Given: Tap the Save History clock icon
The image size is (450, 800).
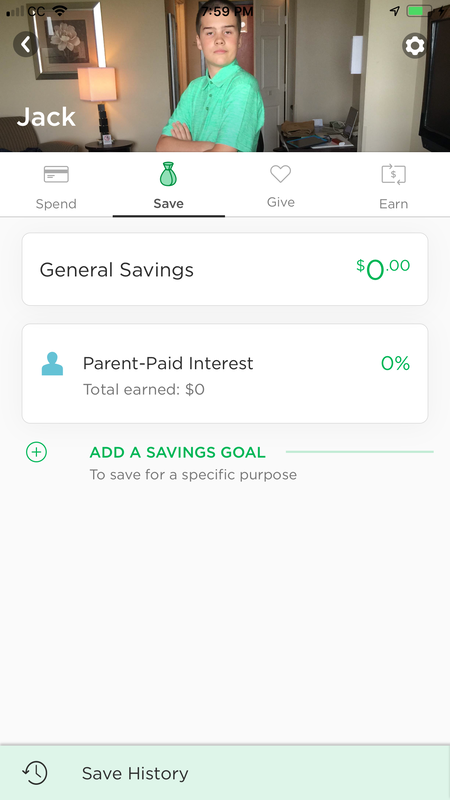Looking at the screenshot, I should click(35, 772).
